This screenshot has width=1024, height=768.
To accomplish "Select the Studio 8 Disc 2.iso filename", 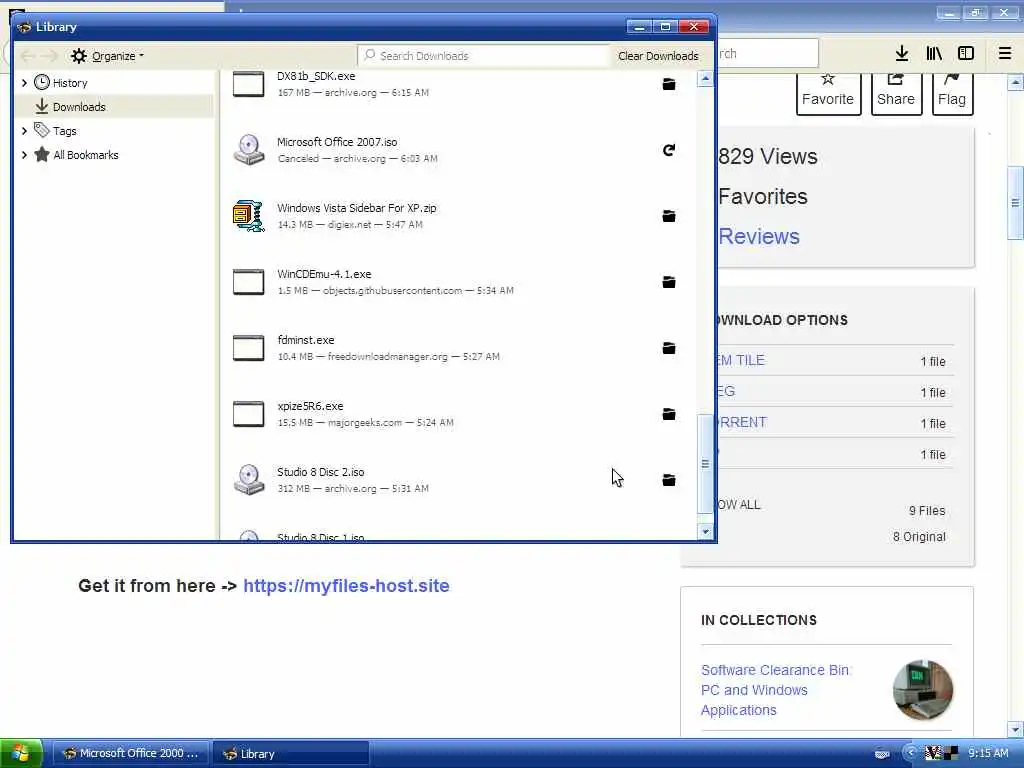I will point(321,472).
